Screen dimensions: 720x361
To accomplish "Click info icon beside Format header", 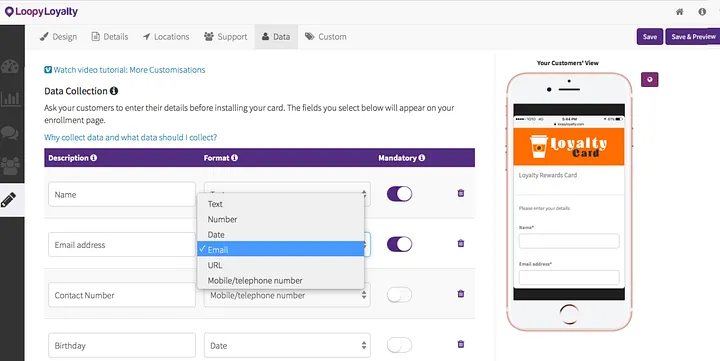I will pyautogui.click(x=234, y=158).
